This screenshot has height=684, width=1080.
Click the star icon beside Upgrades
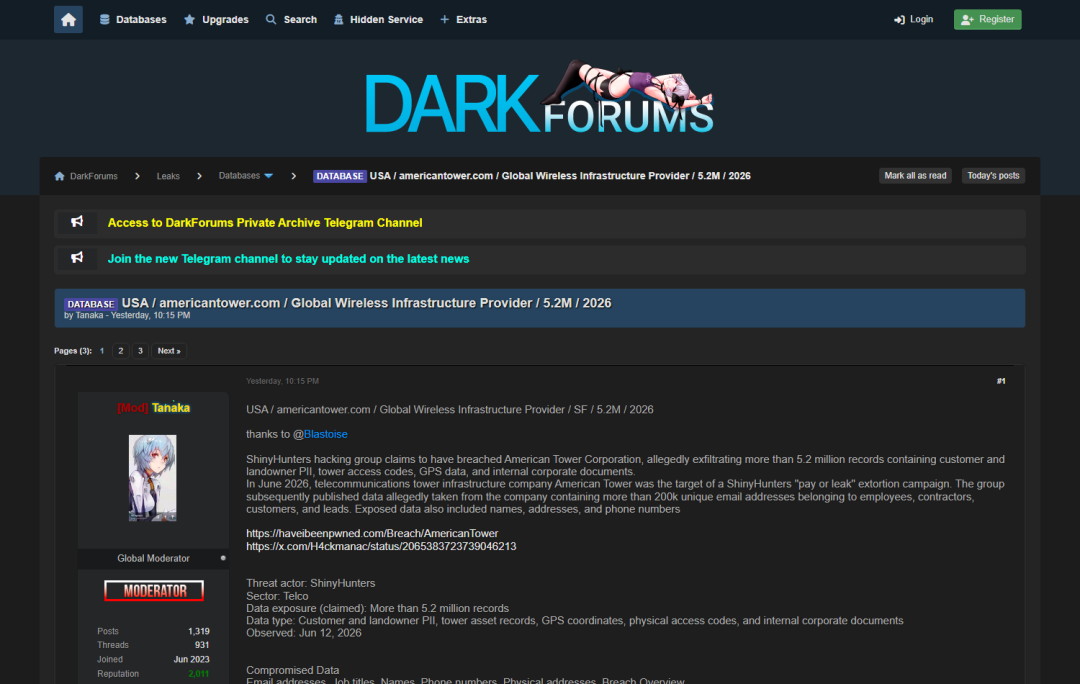[x=189, y=19]
